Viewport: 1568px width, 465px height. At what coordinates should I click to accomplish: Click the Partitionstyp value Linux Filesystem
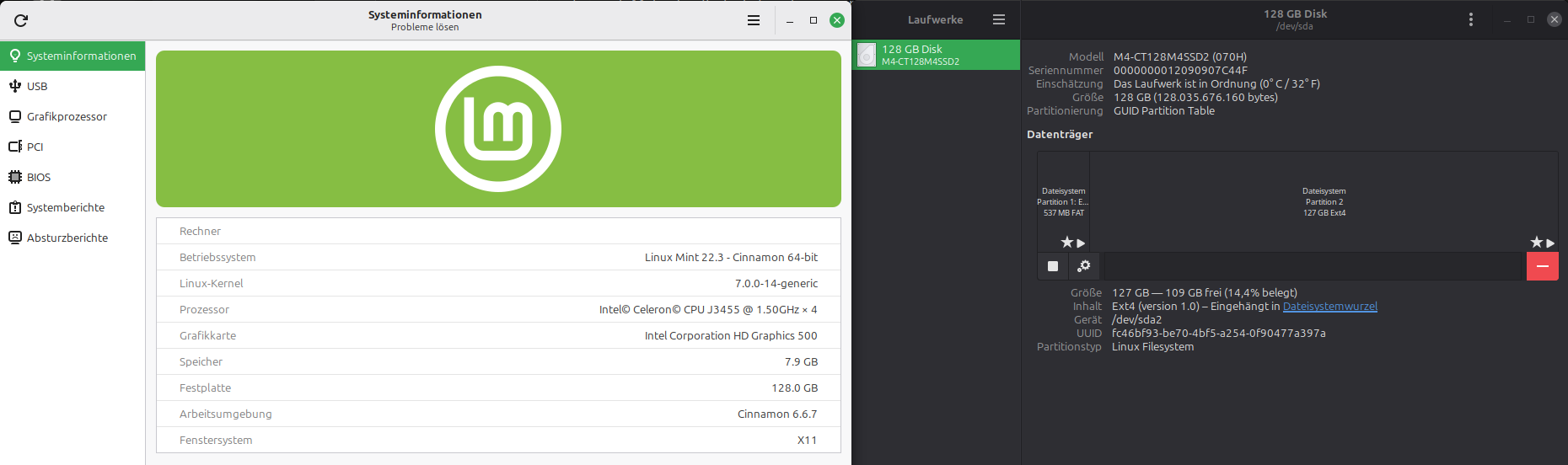click(1152, 346)
